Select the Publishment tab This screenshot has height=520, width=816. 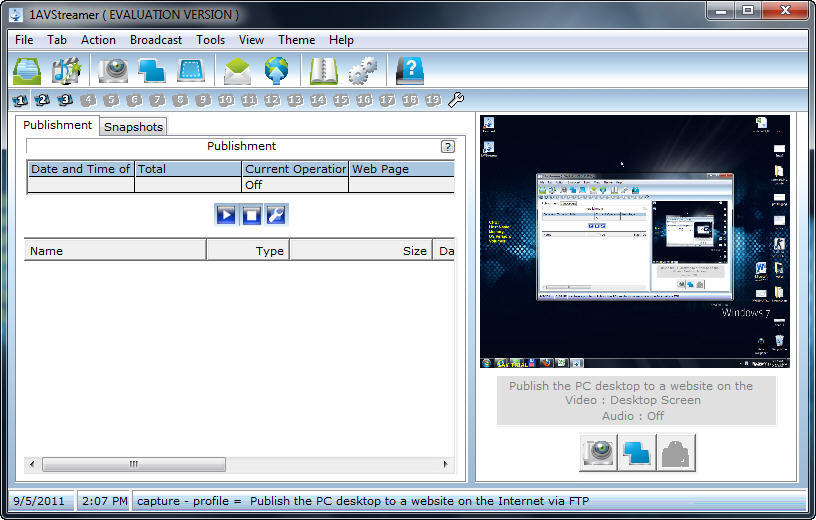pyautogui.click(x=57, y=125)
